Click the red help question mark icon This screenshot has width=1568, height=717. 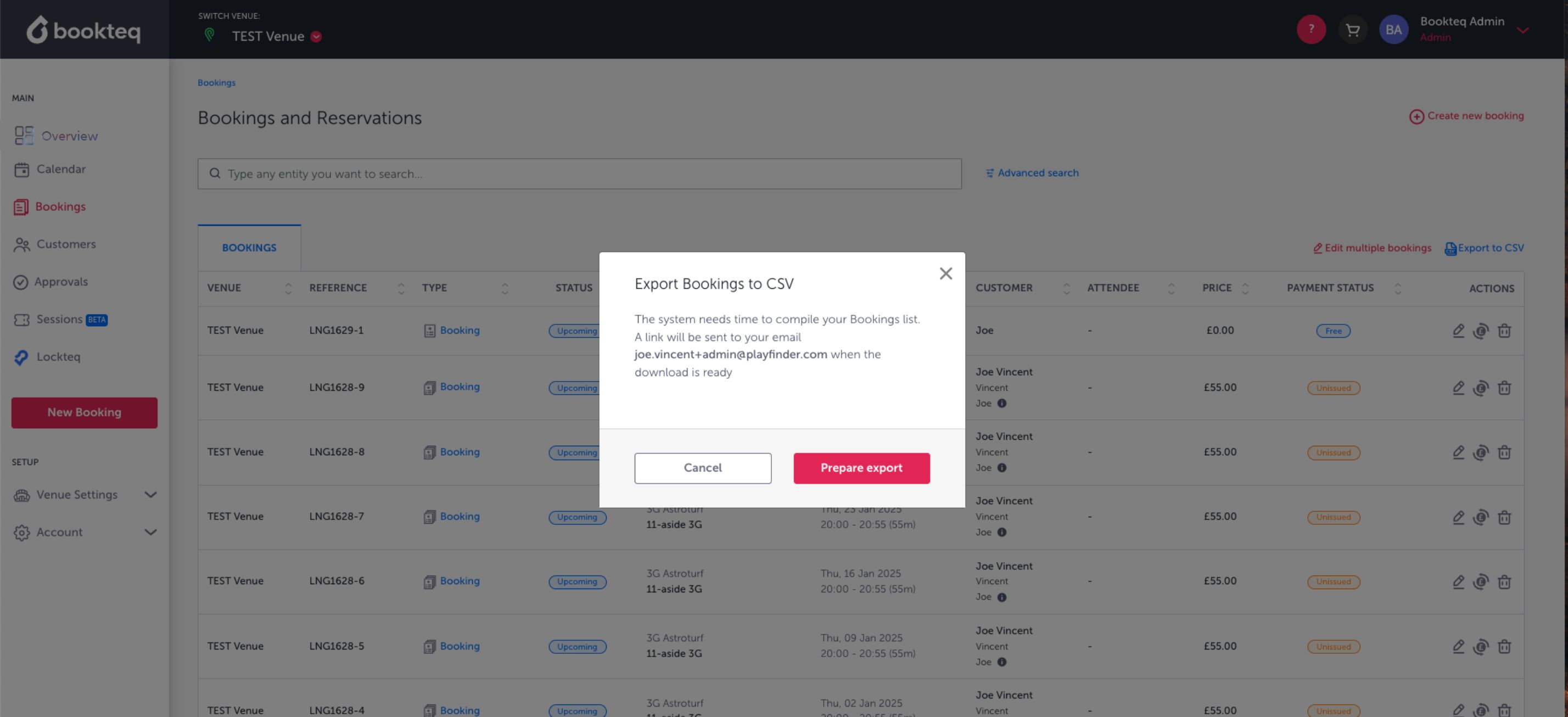click(x=1311, y=29)
